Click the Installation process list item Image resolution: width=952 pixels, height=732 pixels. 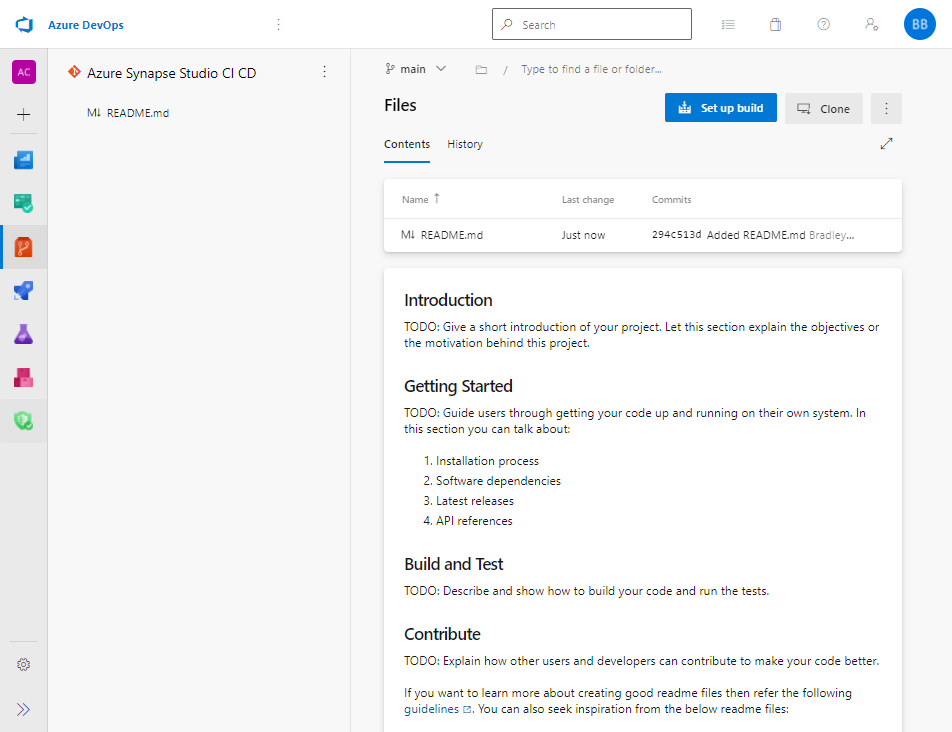click(487, 461)
